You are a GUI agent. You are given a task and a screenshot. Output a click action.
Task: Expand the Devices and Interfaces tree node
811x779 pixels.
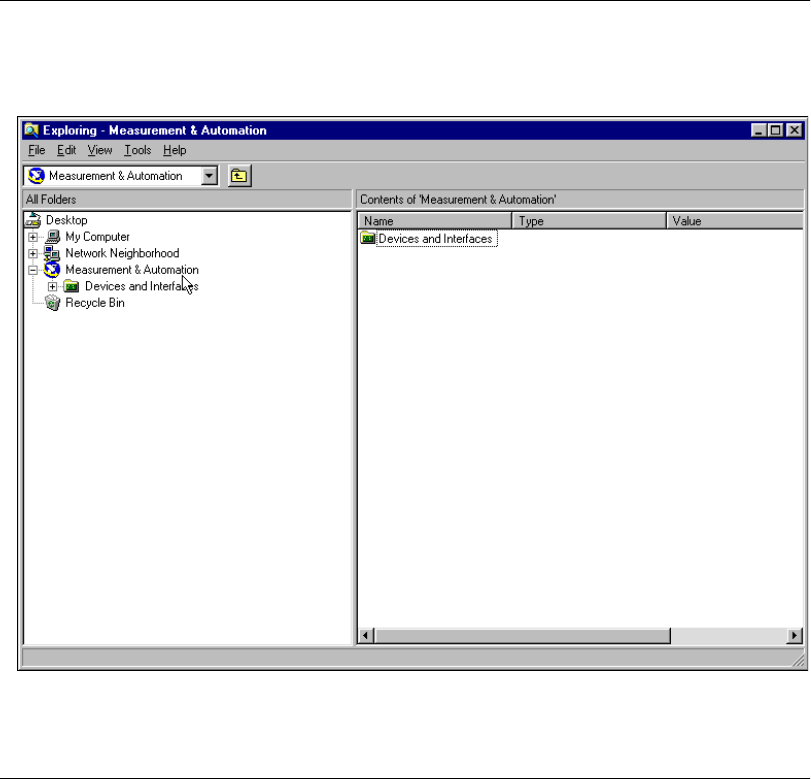52,286
